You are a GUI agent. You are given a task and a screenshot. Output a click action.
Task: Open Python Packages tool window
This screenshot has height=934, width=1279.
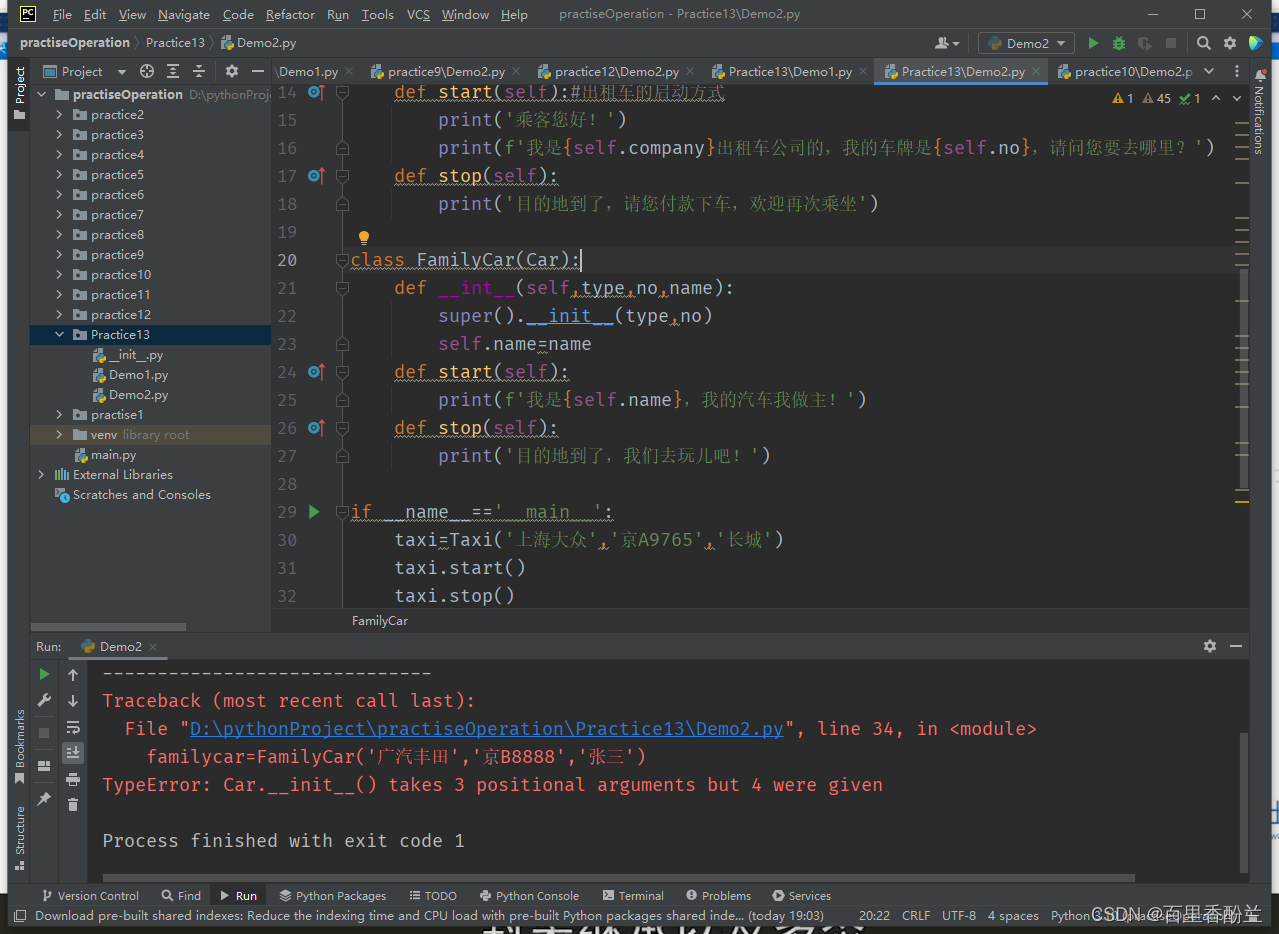pos(333,896)
